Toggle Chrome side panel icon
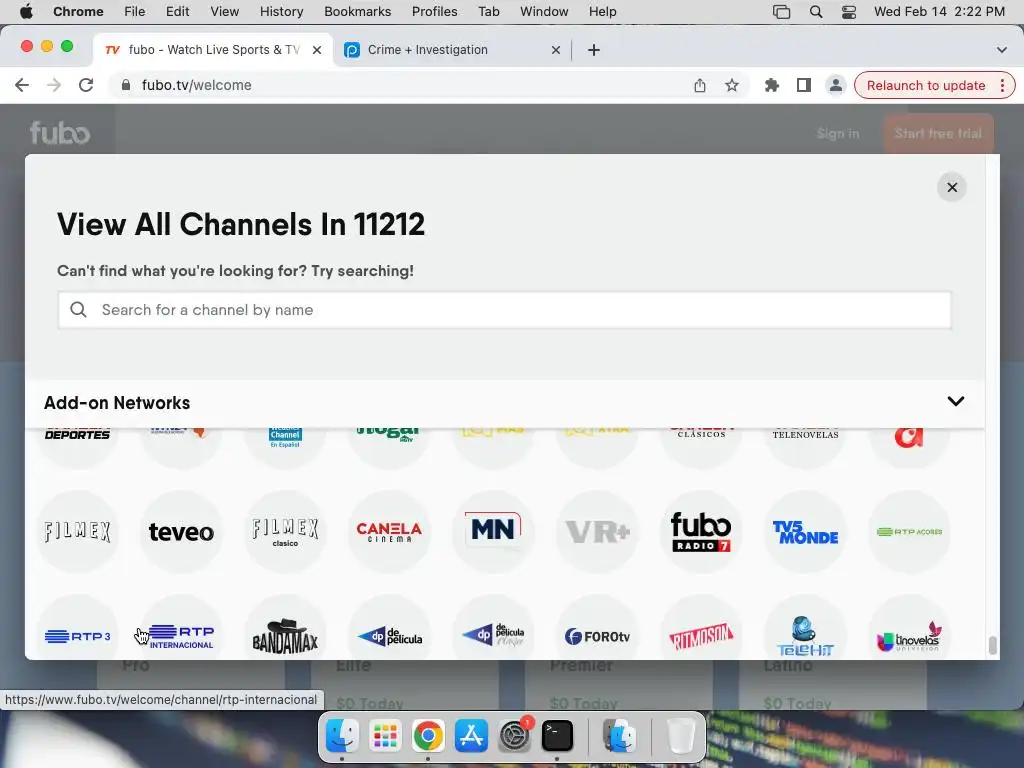The width and height of the screenshot is (1024, 768). pyautogui.click(x=803, y=86)
